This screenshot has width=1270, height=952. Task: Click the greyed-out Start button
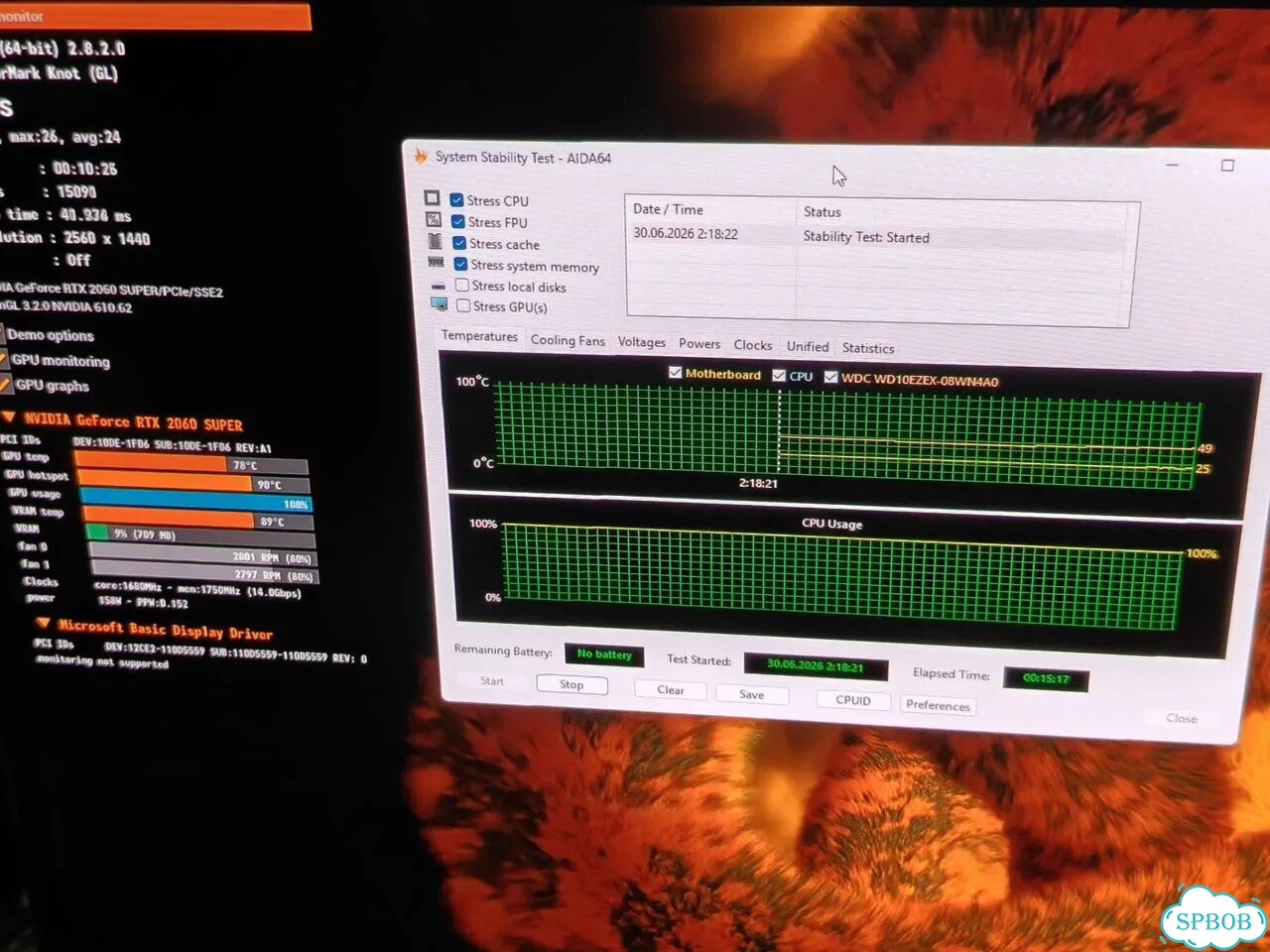492,681
